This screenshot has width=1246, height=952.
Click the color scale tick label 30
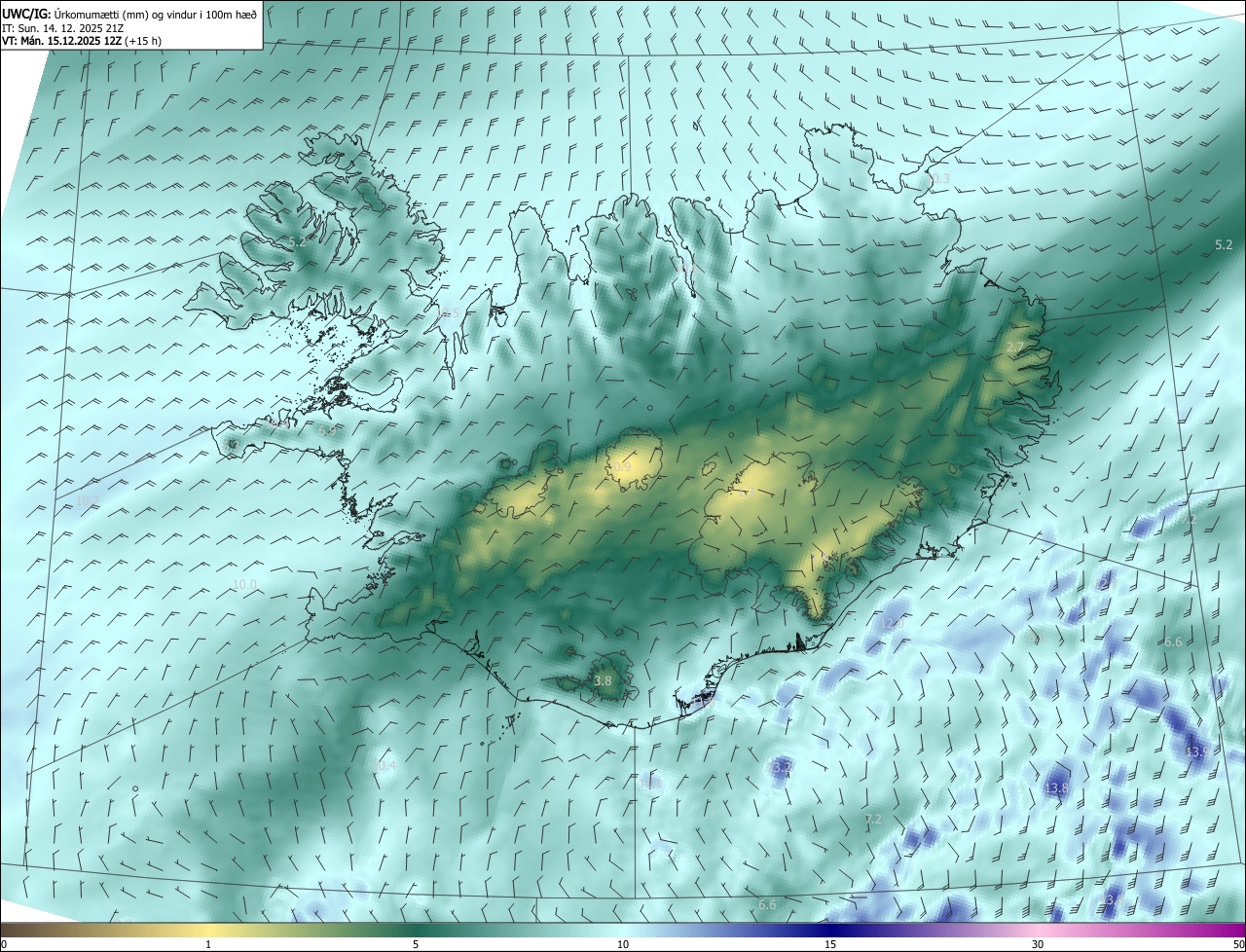pyautogui.click(x=1038, y=945)
